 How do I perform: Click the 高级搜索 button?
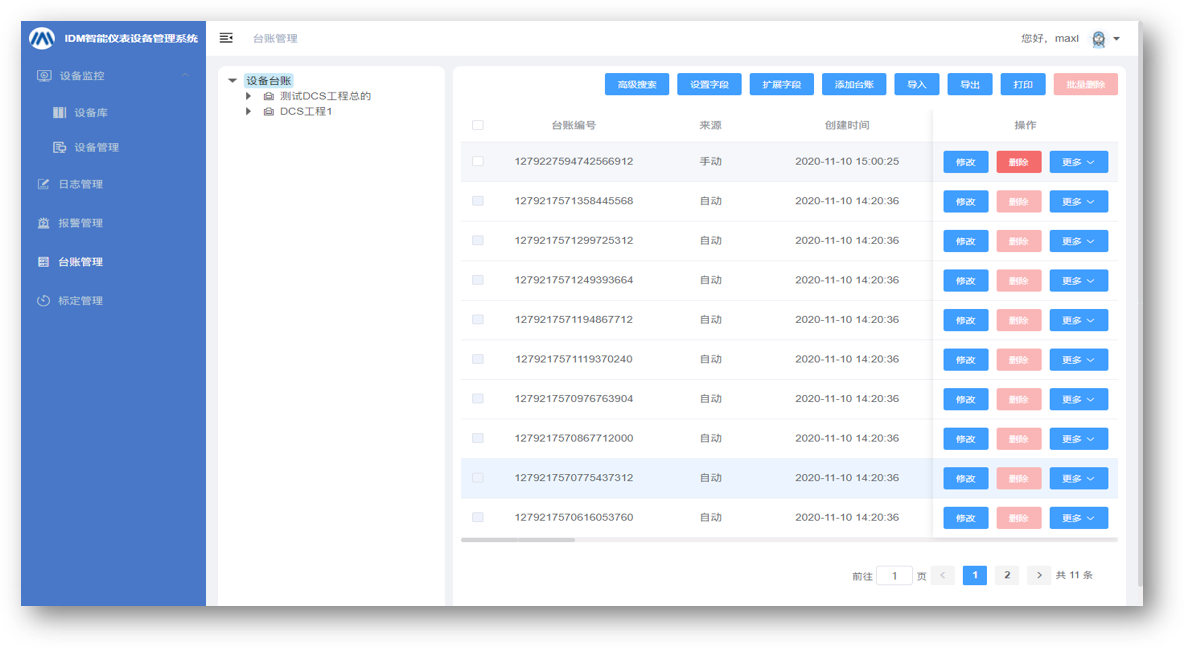[x=637, y=85]
